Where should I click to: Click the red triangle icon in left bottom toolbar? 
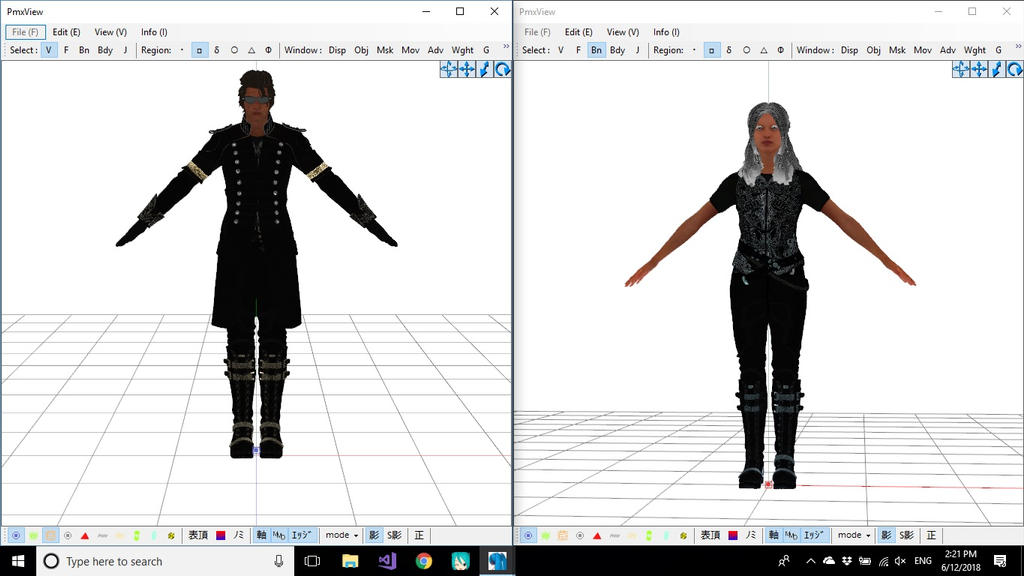85,536
